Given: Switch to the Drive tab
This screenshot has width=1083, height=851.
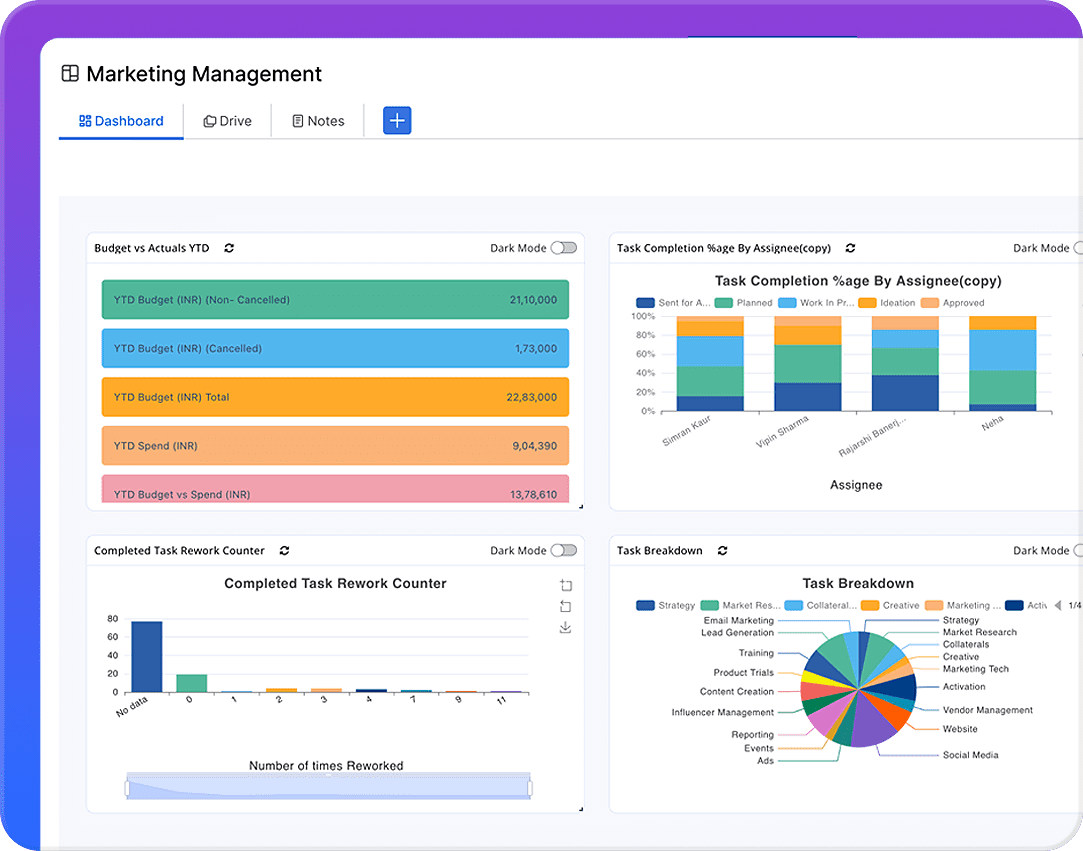Looking at the screenshot, I should (228, 121).
